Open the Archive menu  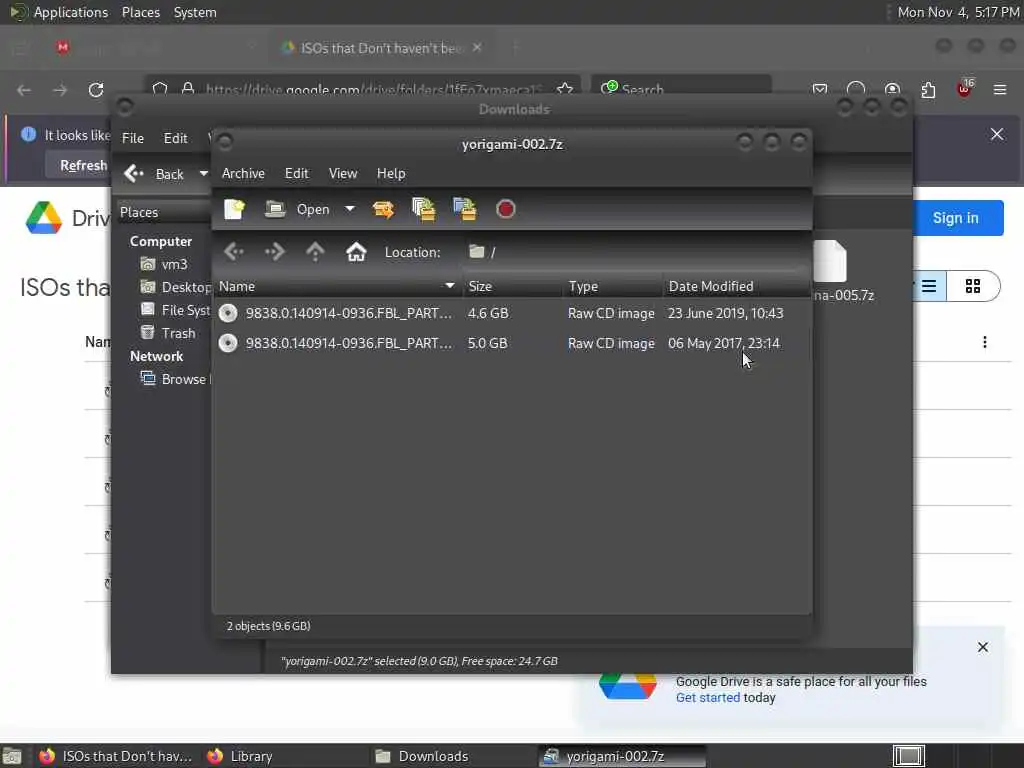point(243,173)
